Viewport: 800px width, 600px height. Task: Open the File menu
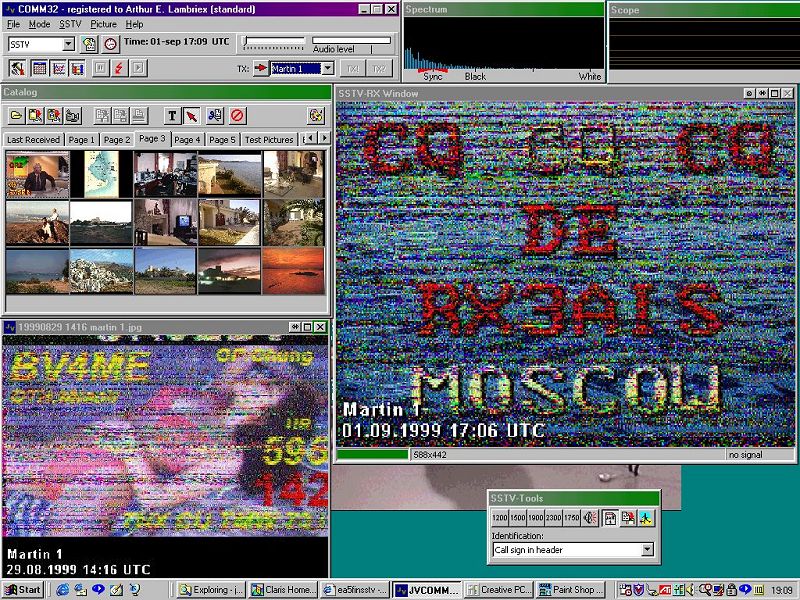13,24
